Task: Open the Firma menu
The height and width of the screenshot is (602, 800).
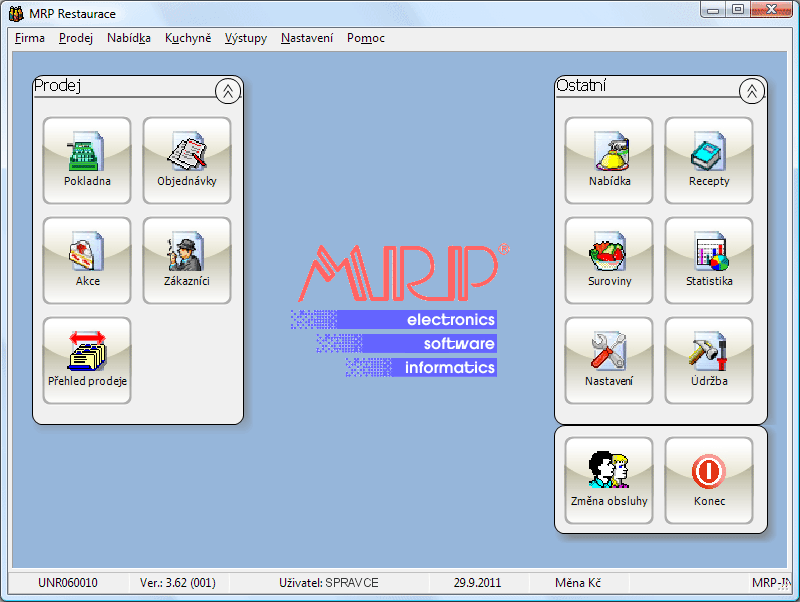Action: (x=30, y=38)
